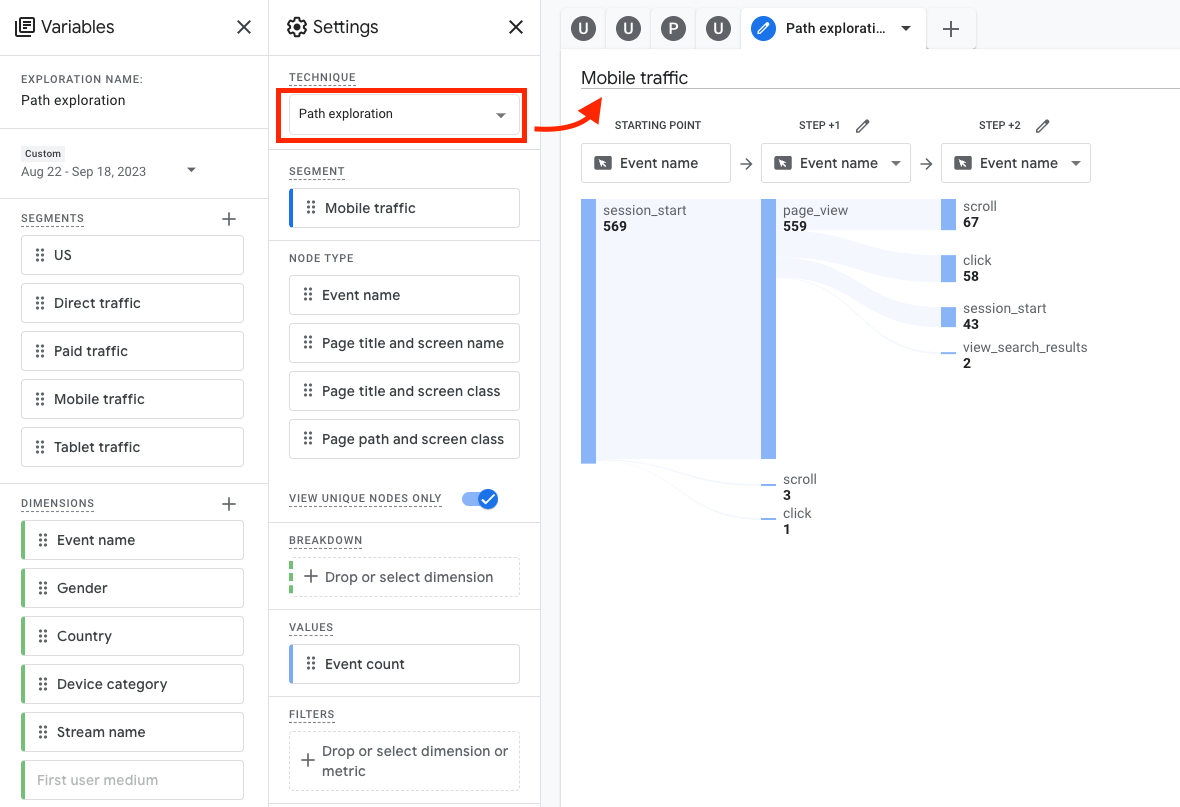The height and width of the screenshot is (807, 1180).
Task: Click the Variables panel icon
Action: (25, 27)
